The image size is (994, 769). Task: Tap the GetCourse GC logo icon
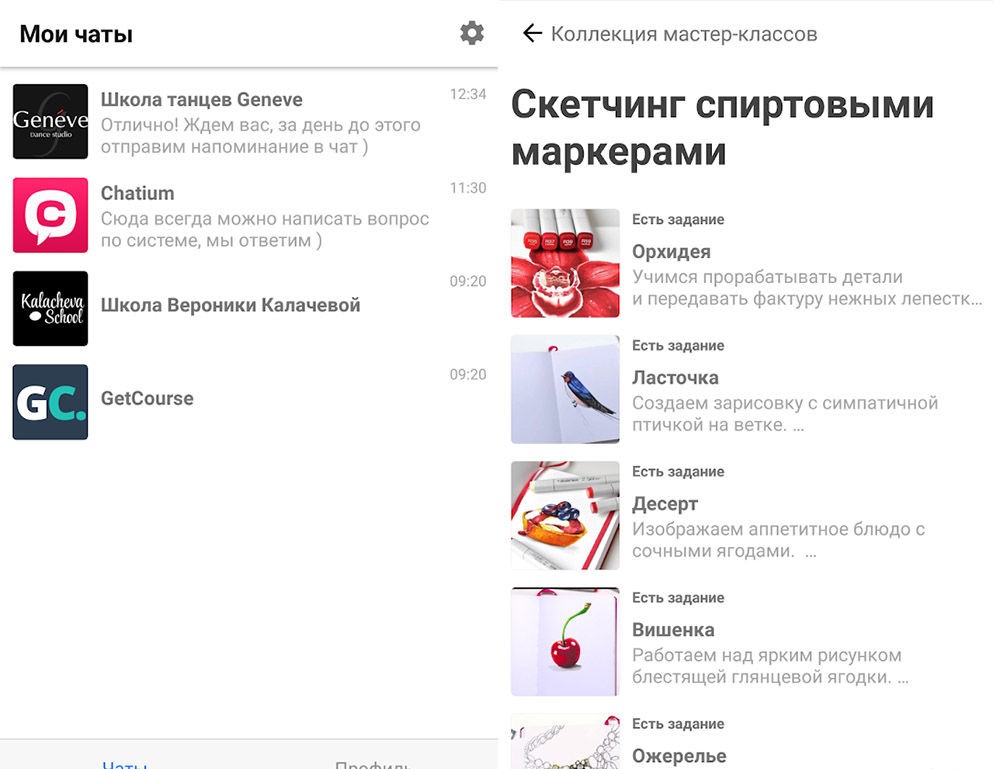point(50,402)
